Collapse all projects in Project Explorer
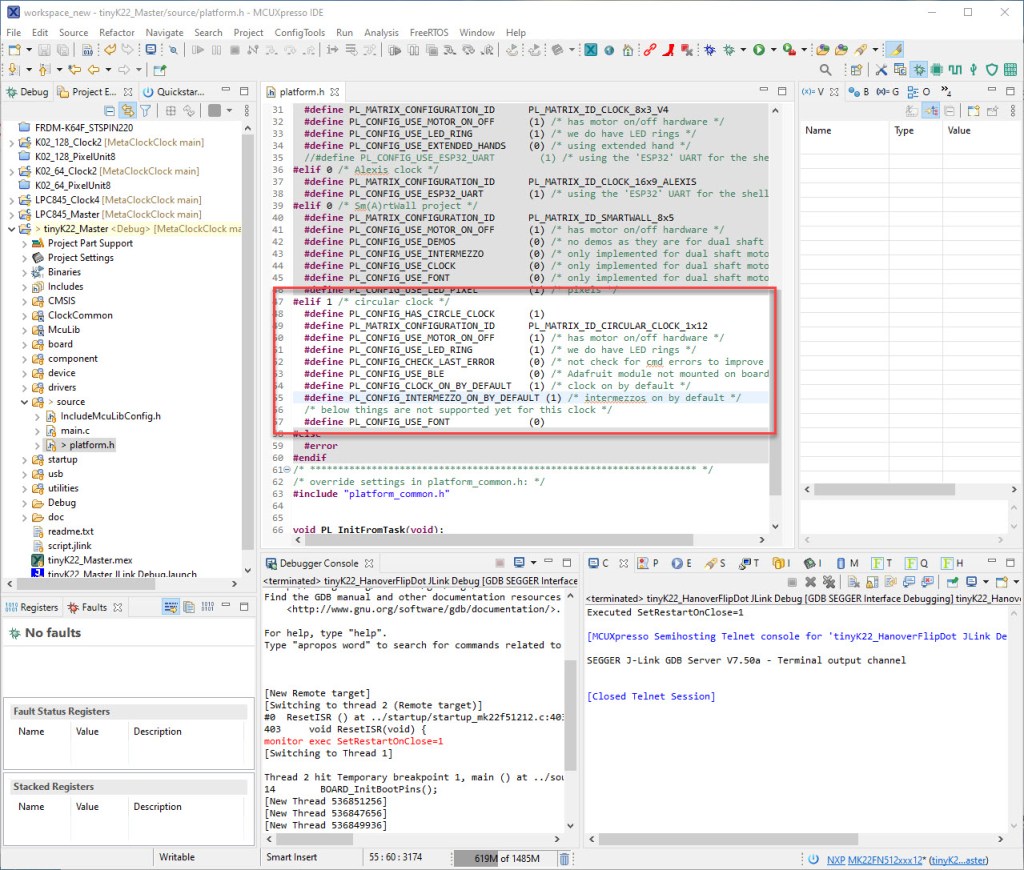The height and width of the screenshot is (870, 1024). point(110,111)
